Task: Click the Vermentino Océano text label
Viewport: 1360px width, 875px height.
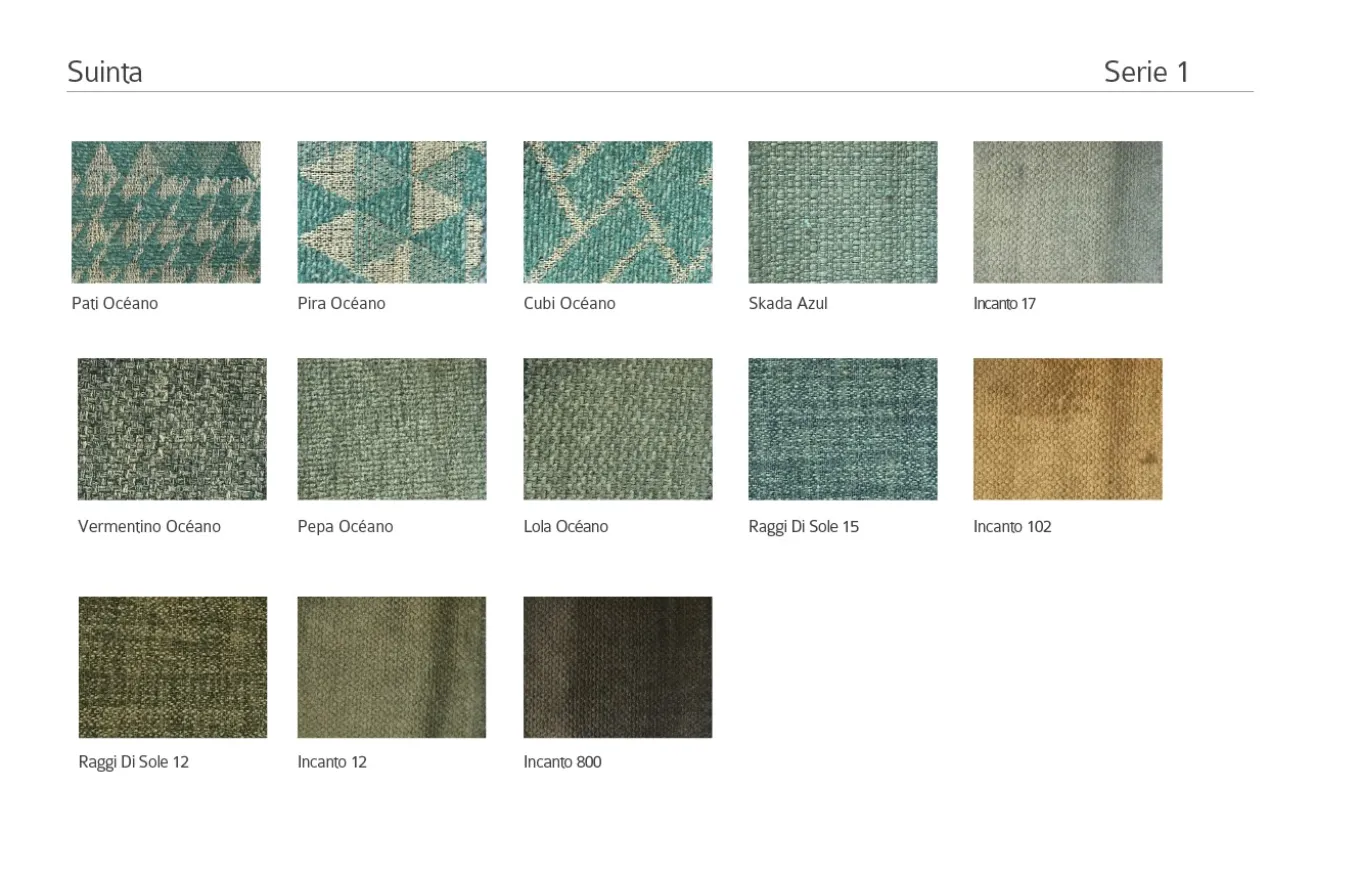Action: (x=149, y=526)
